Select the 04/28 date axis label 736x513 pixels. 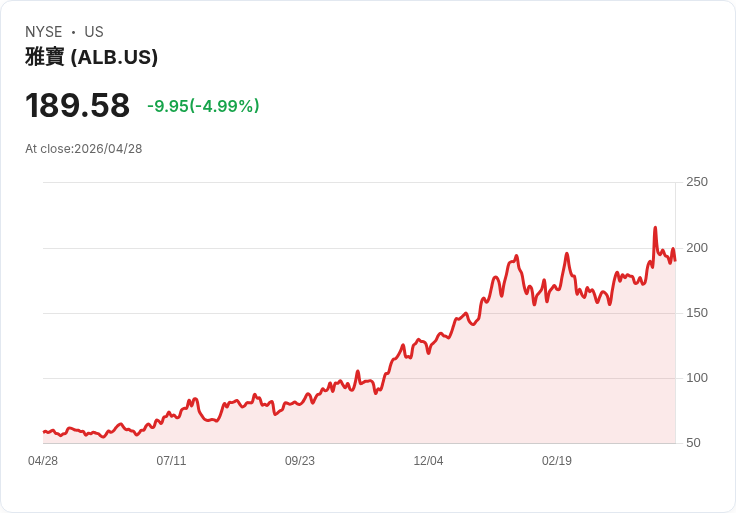[43, 461]
